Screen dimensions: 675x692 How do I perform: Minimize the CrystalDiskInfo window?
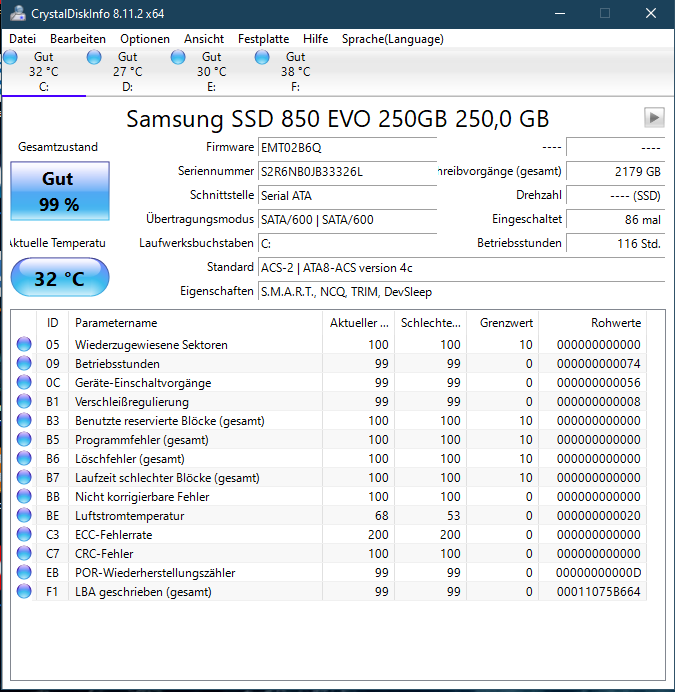(560, 13)
